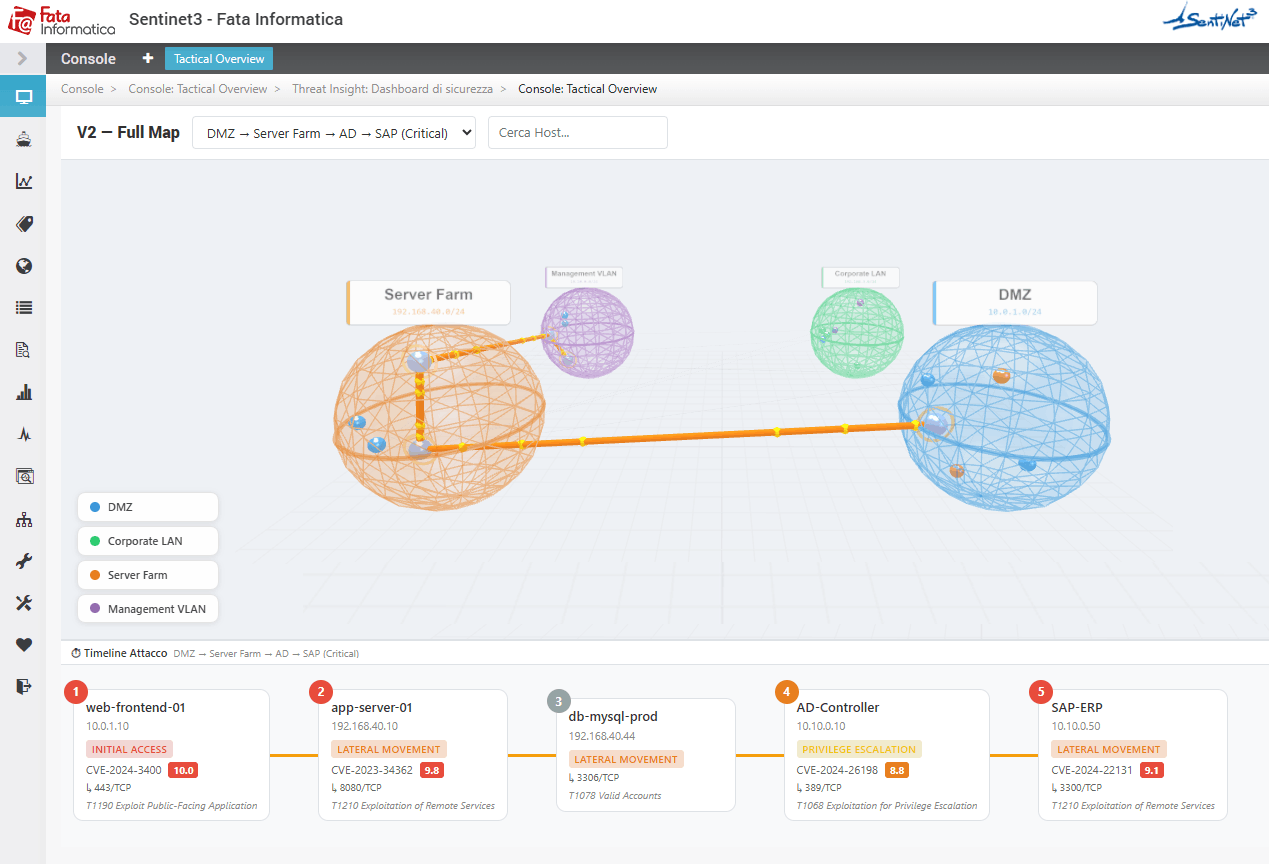Open SAP-ERP timeline card
This screenshot has width=1269, height=864.
pyautogui.click(x=1133, y=755)
